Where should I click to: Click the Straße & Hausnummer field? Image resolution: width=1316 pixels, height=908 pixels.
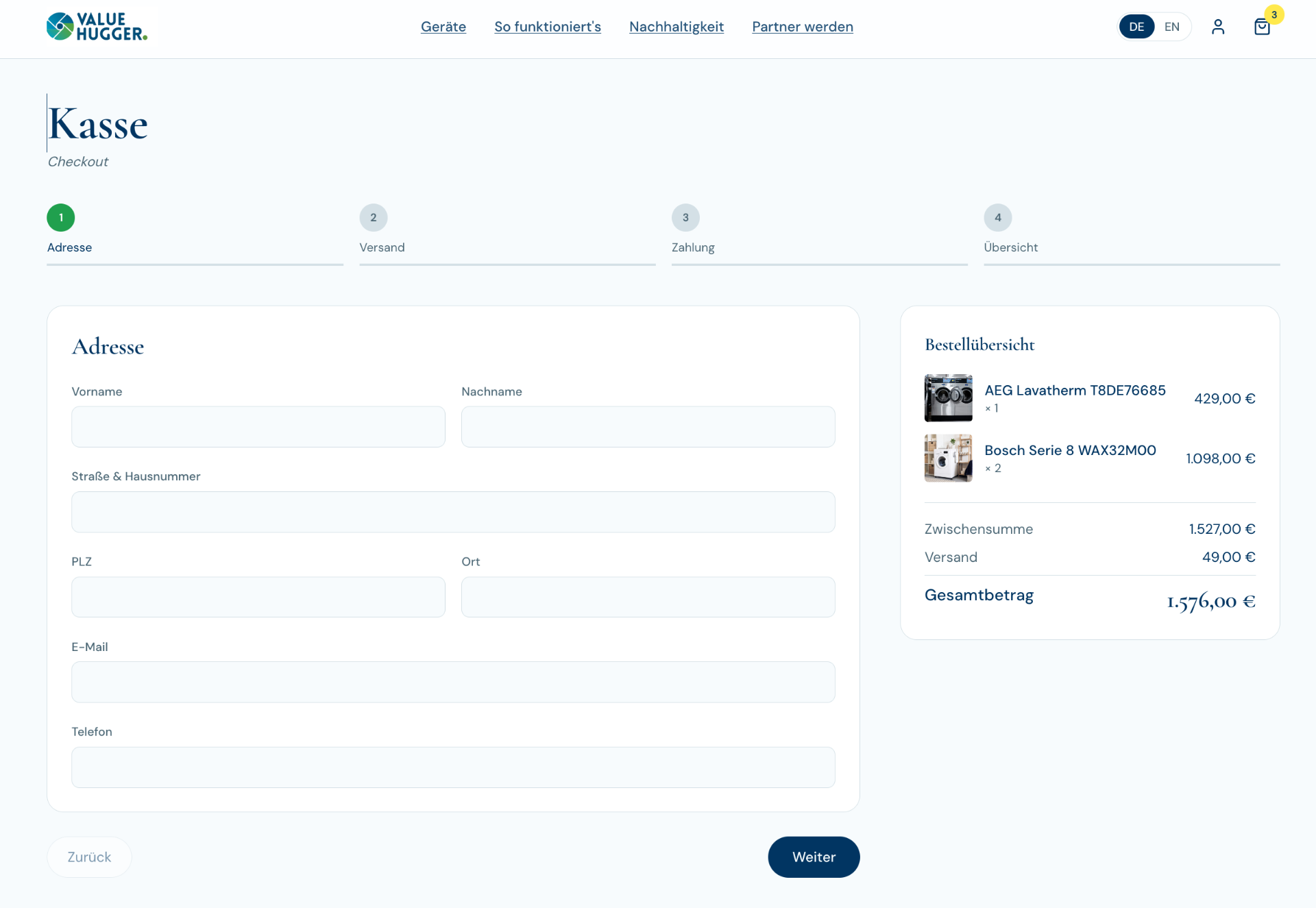(453, 512)
